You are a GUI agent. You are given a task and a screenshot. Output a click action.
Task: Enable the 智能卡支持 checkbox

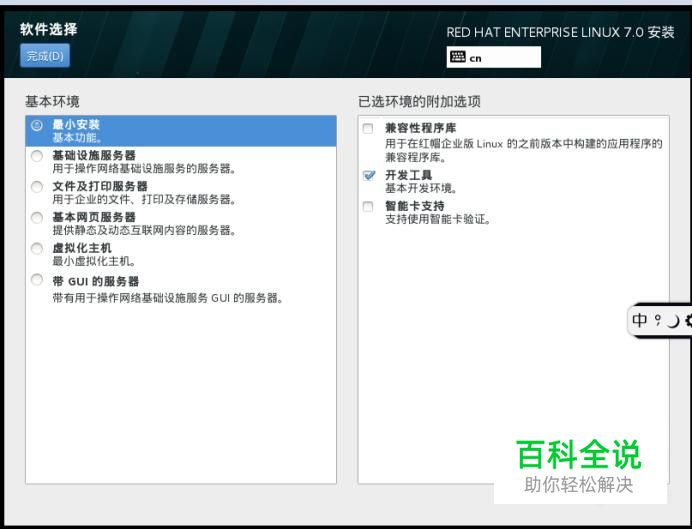coord(368,206)
